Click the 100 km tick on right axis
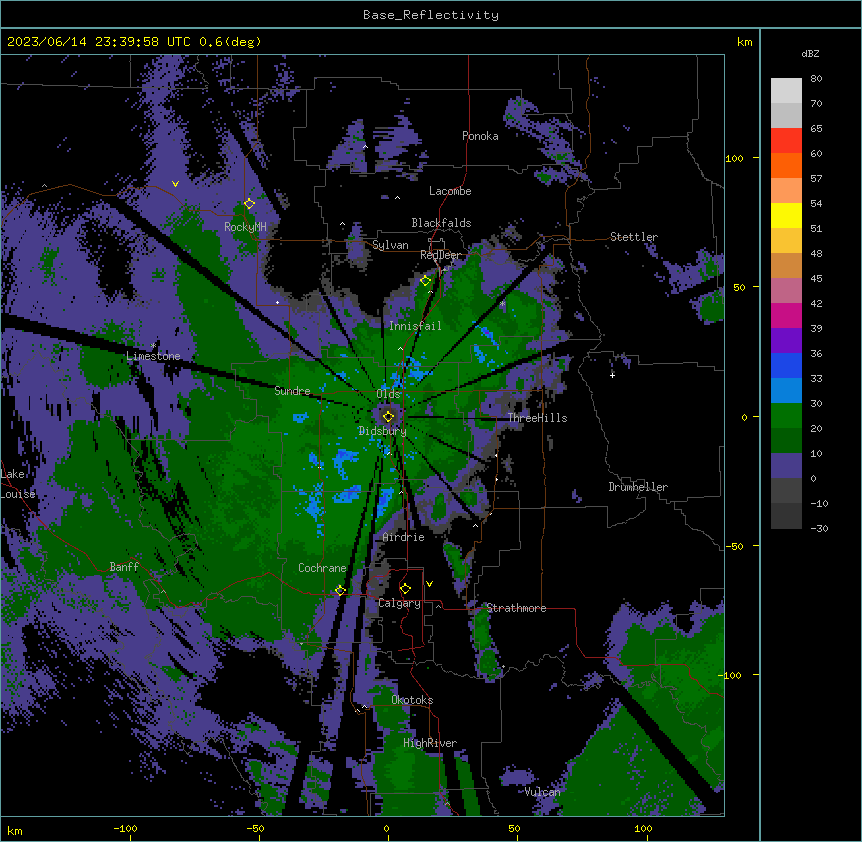The image size is (862, 842). coord(734,158)
